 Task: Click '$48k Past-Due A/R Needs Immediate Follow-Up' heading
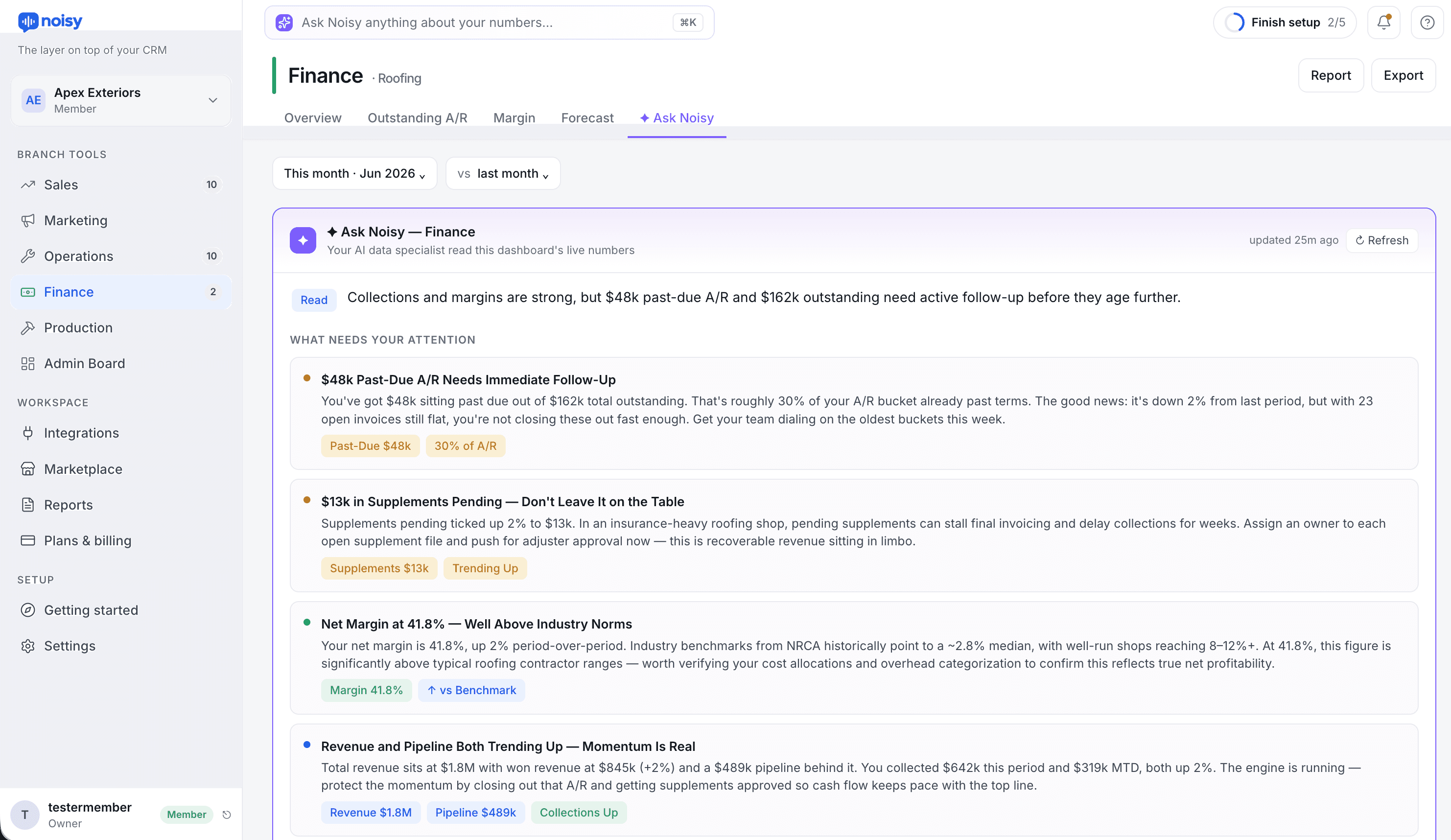pos(468,379)
